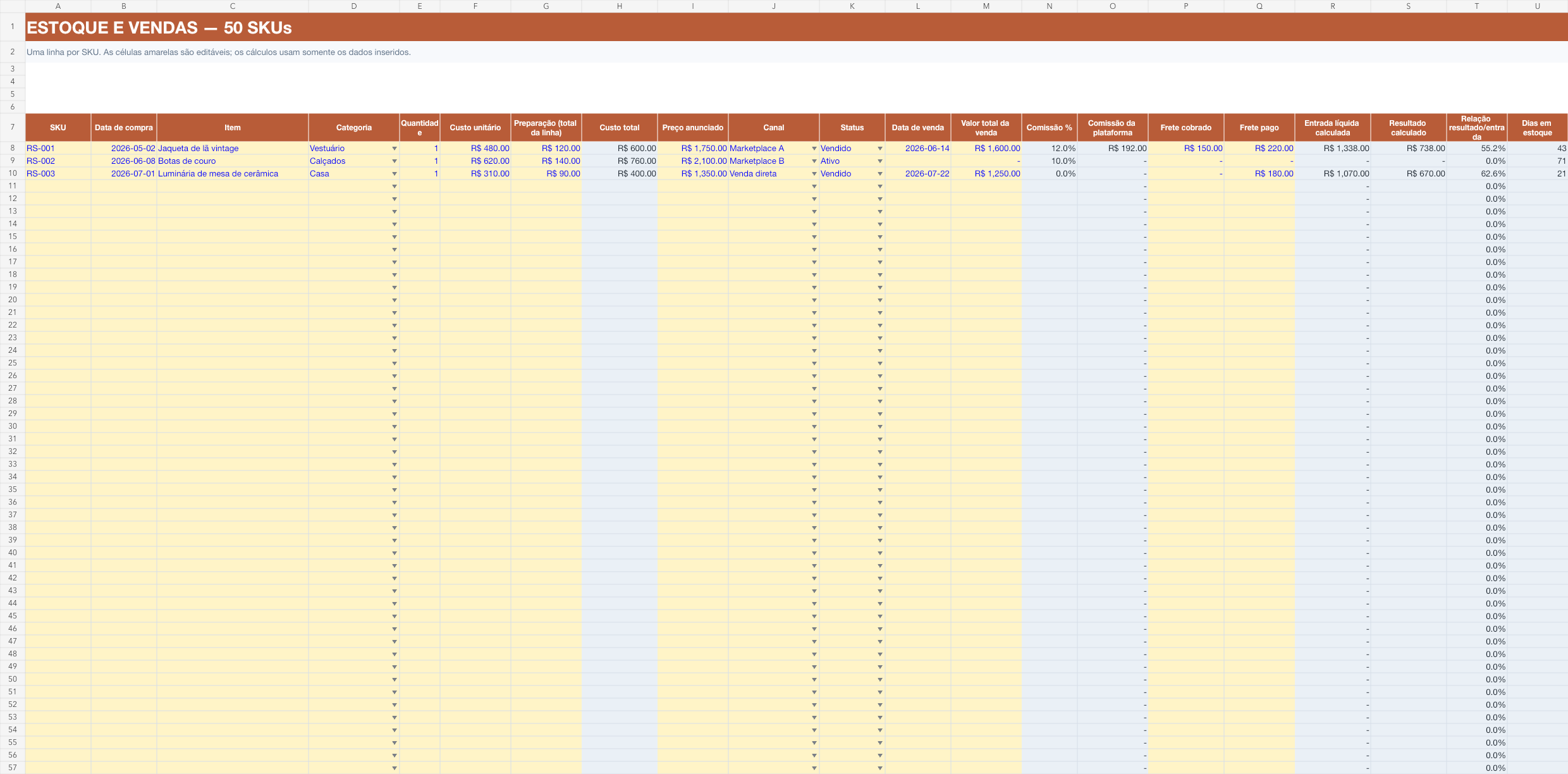1568x774 pixels.
Task: Expand Canal dropdown showing Venda direta
Action: [814, 174]
